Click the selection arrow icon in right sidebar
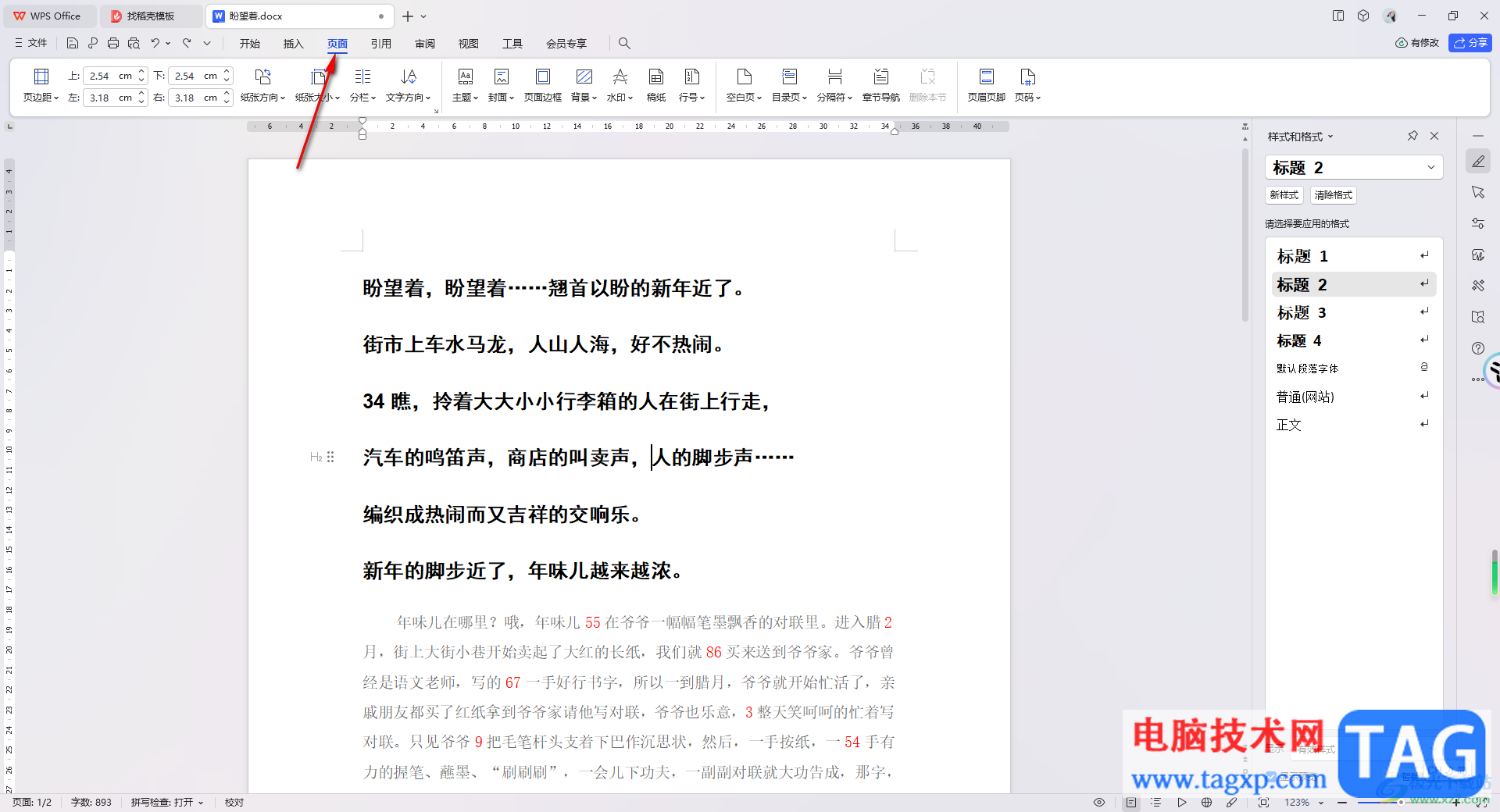The width and height of the screenshot is (1500, 812). [x=1477, y=192]
